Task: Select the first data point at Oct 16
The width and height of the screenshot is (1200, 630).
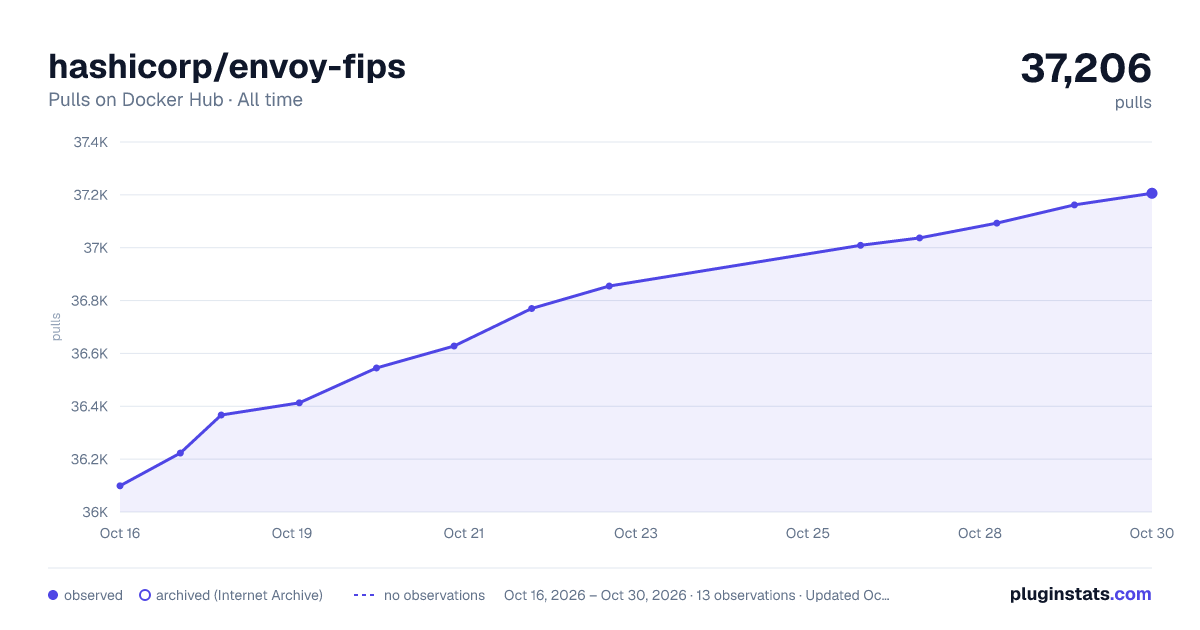Action: click(x=120, y=486)
